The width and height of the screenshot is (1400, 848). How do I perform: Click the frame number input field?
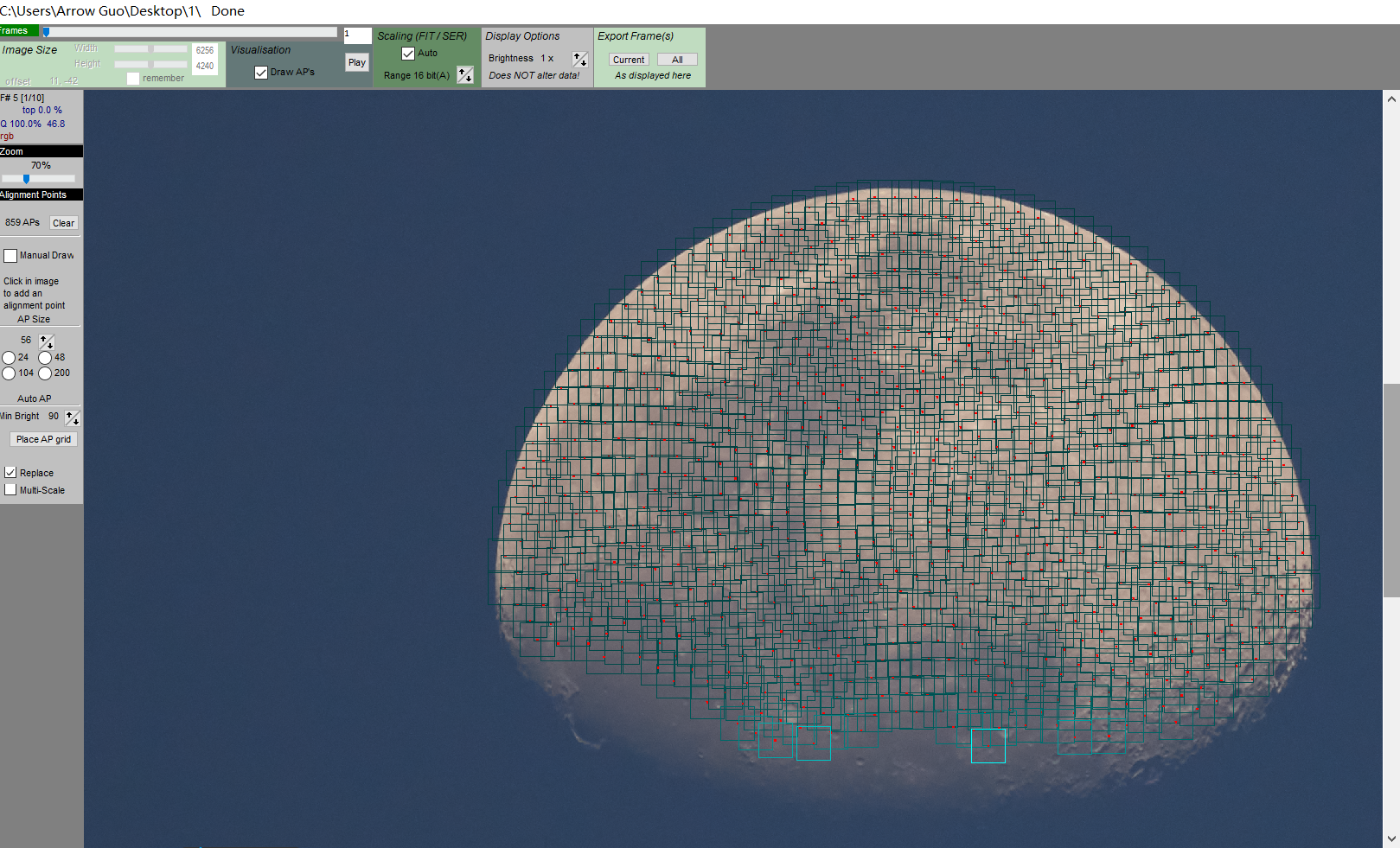(x=357, y=35)
